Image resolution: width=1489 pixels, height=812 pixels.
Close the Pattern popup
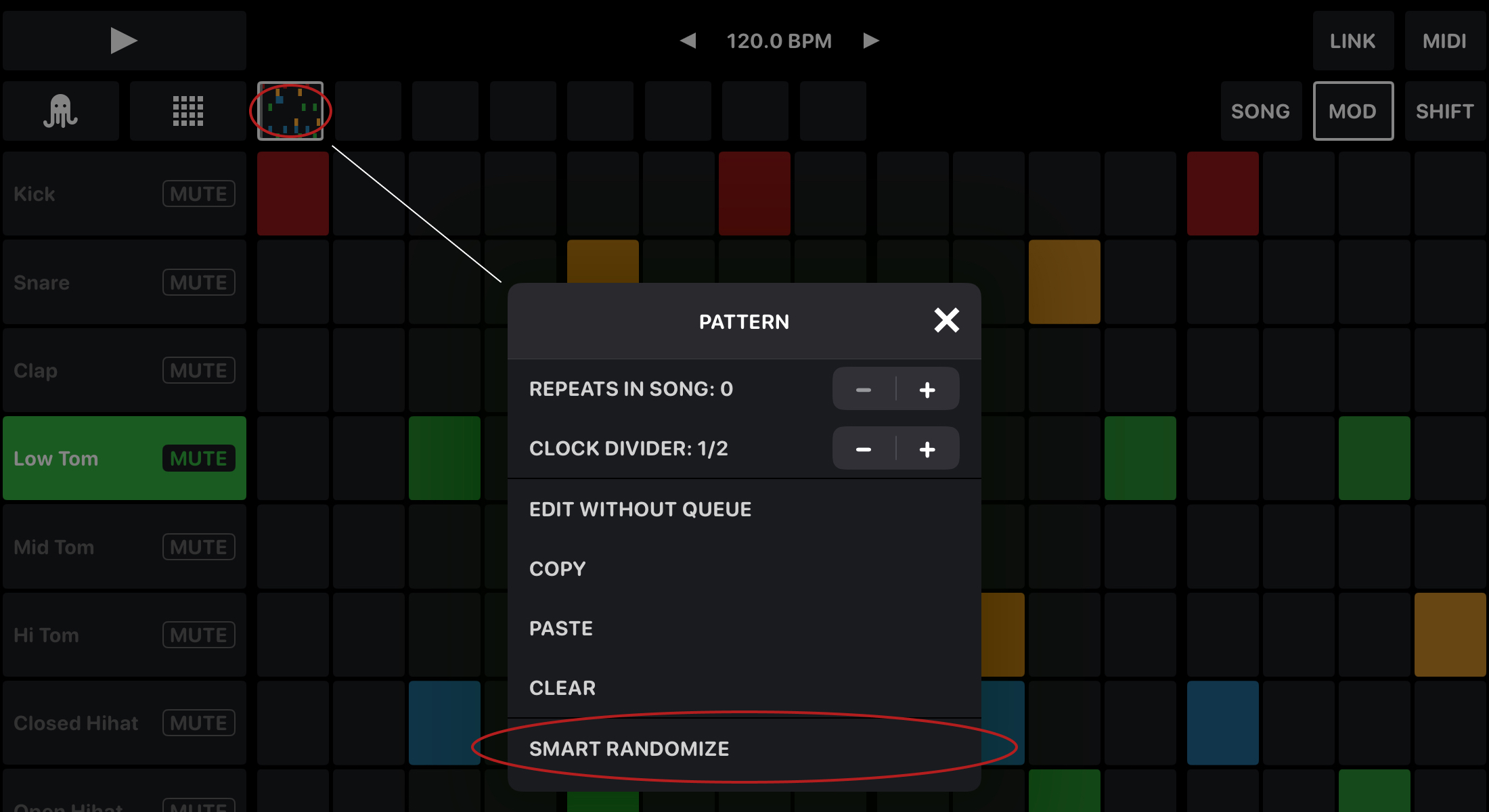pos(946,320)
